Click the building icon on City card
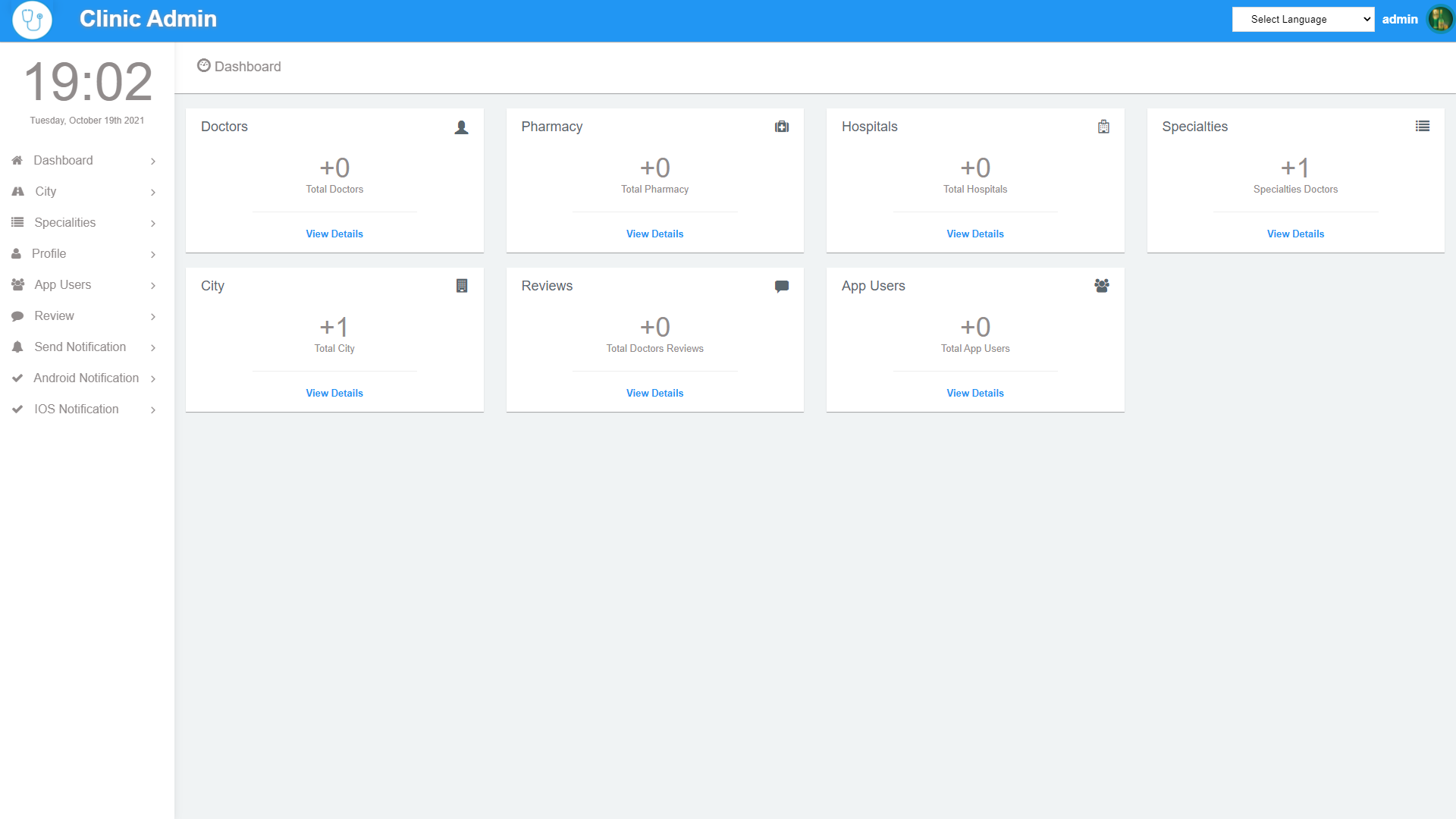 click(x=461, y=286)
